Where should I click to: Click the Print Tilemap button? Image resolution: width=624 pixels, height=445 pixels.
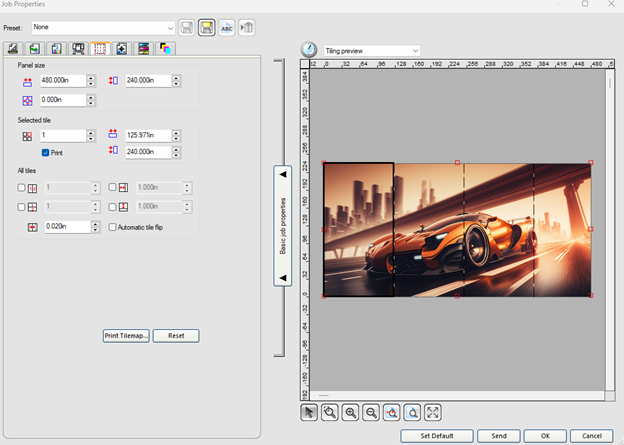pos(126,336)
